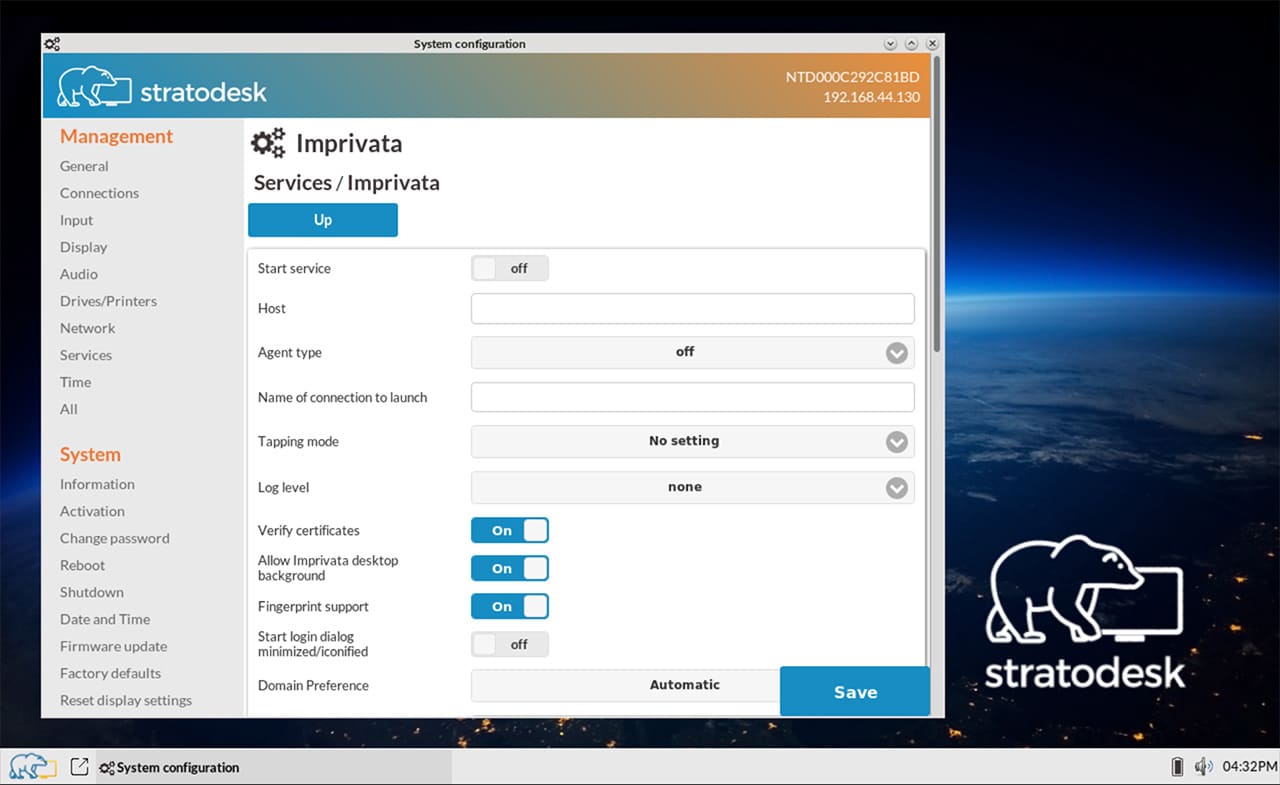Click the device name NTD000C292C81BD
This screenshot has height=785, width=1280.
click(x=852, y=77)
